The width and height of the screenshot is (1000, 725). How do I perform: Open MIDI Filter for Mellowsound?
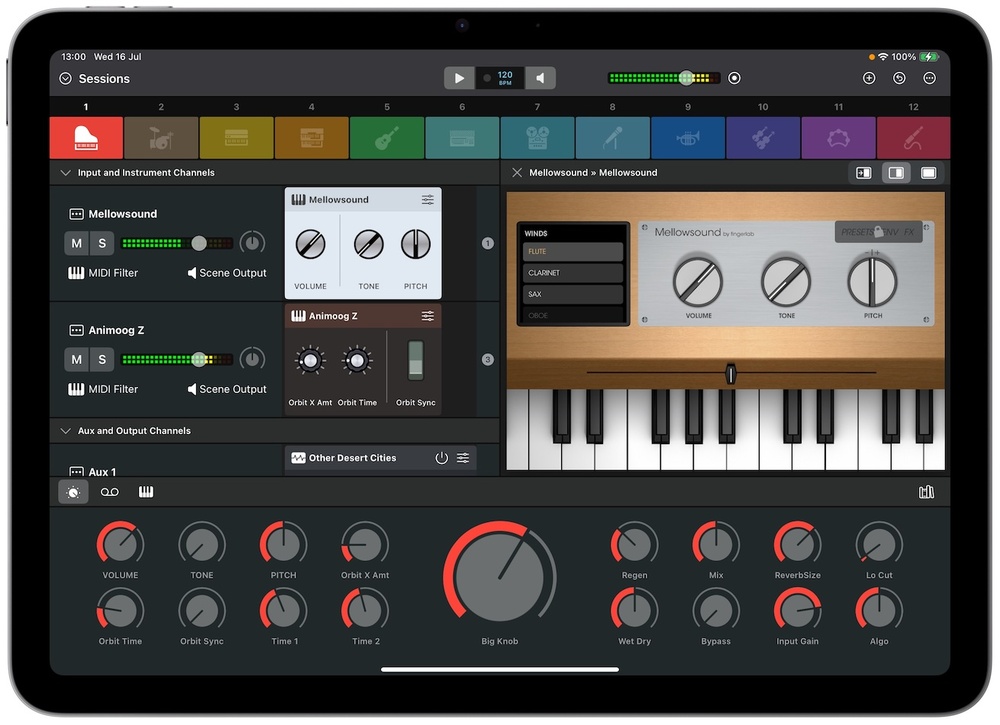[x=103, y=273]
